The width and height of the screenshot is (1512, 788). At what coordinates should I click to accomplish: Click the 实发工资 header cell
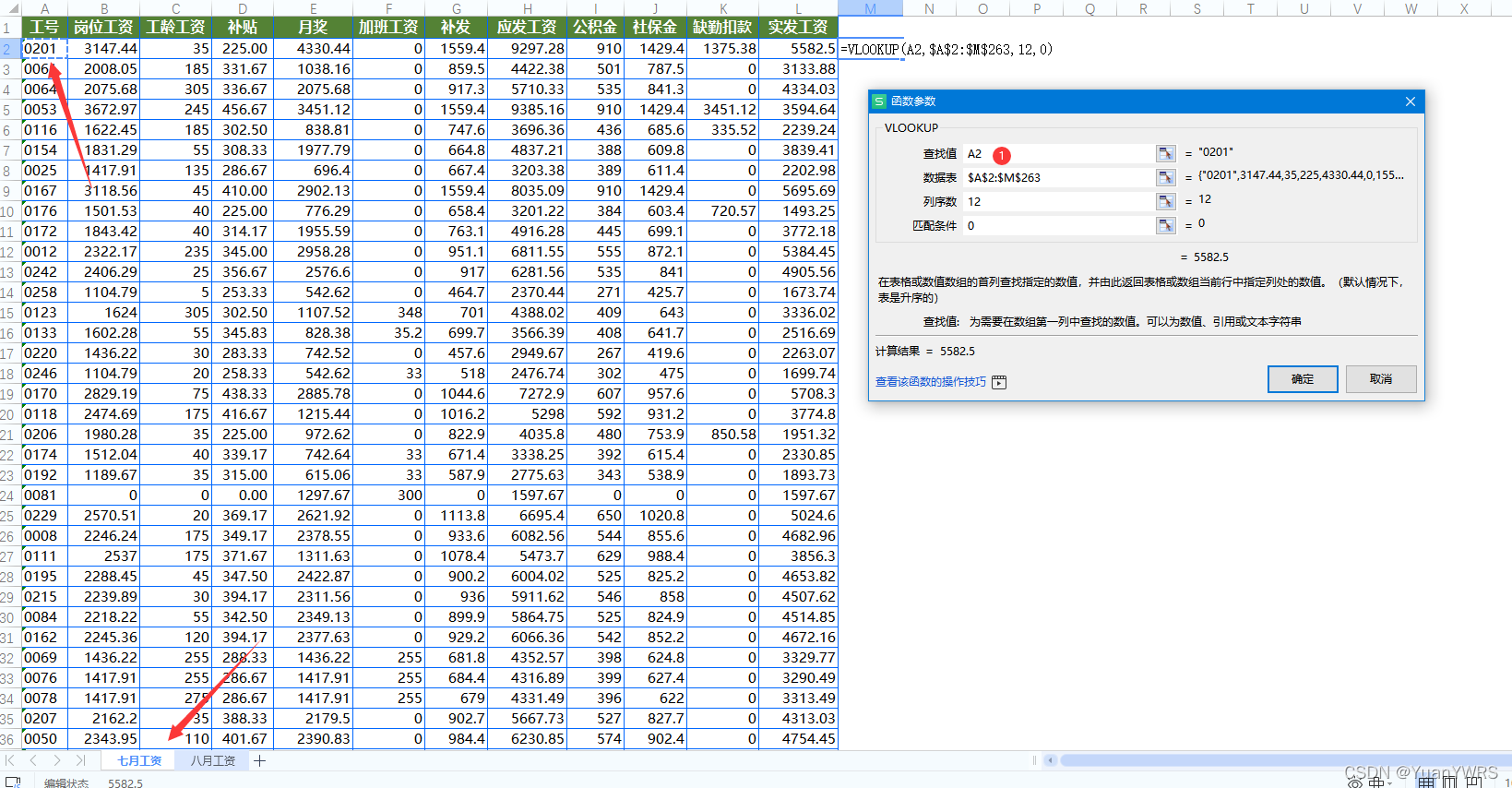(798, 28)
